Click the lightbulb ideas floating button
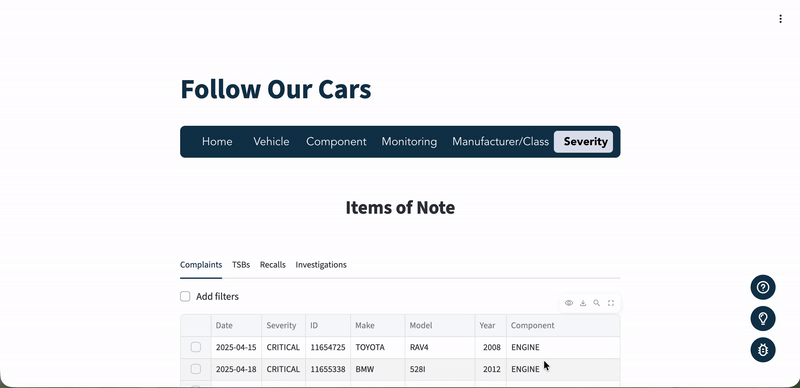The width and height of the screenshot is (800, 388). [763, 319]
